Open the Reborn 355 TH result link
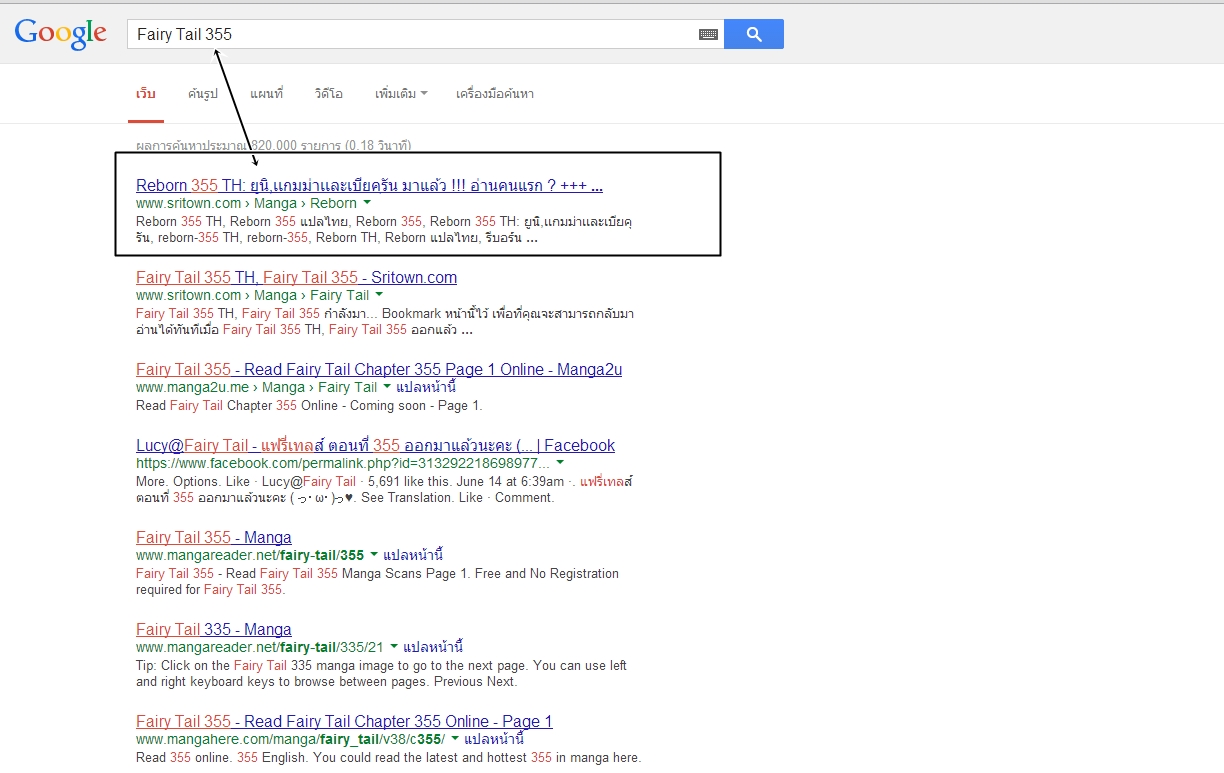 (369, 185)
